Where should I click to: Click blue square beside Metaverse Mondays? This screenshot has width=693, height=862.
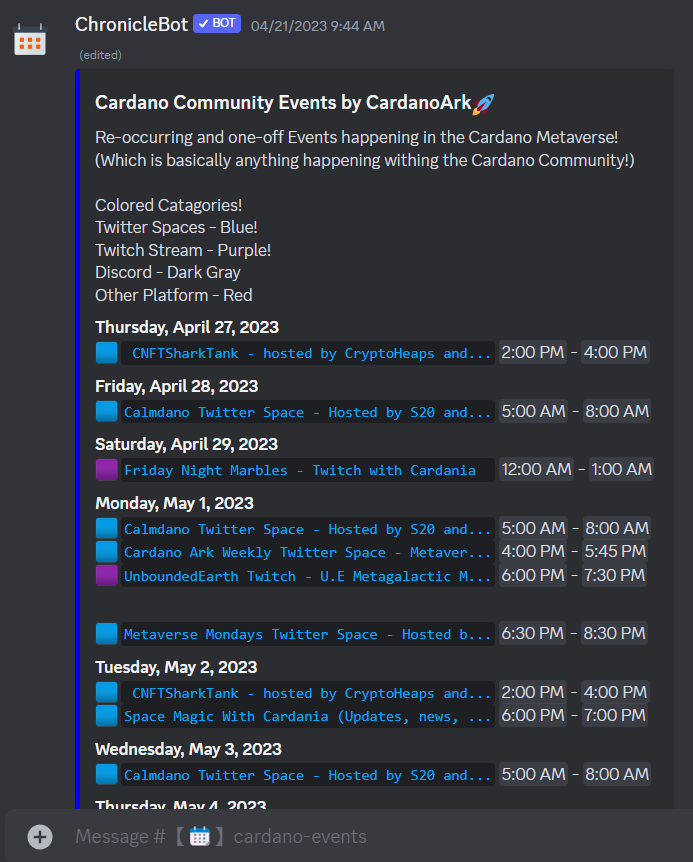pos(107,633)
